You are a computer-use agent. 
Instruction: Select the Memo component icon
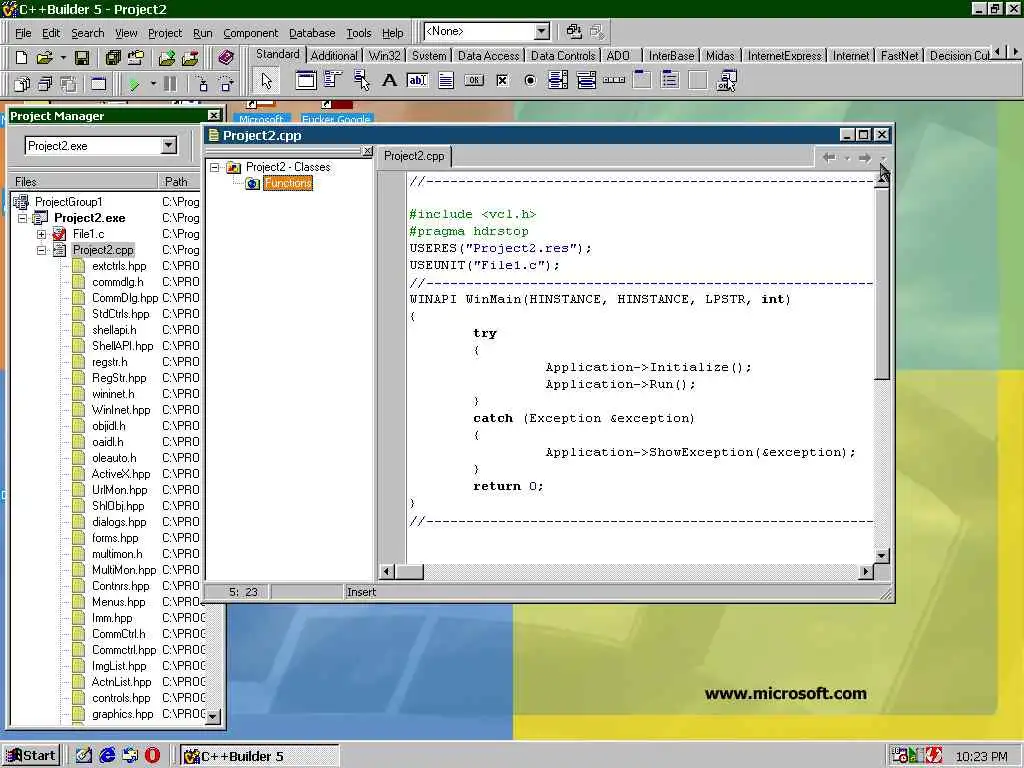coord(446,80)
